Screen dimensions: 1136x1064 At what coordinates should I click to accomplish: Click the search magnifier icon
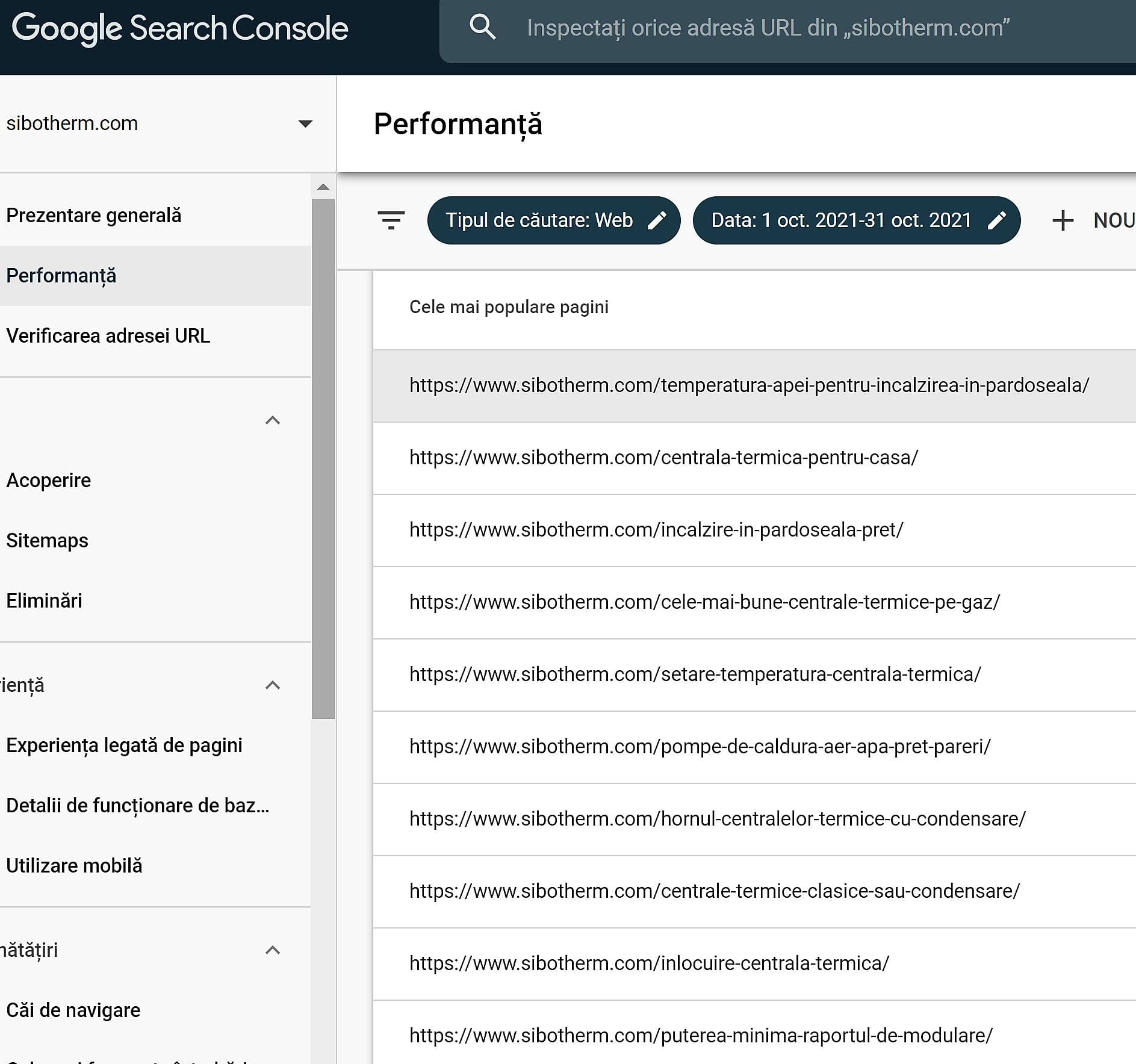coord(482,28)
